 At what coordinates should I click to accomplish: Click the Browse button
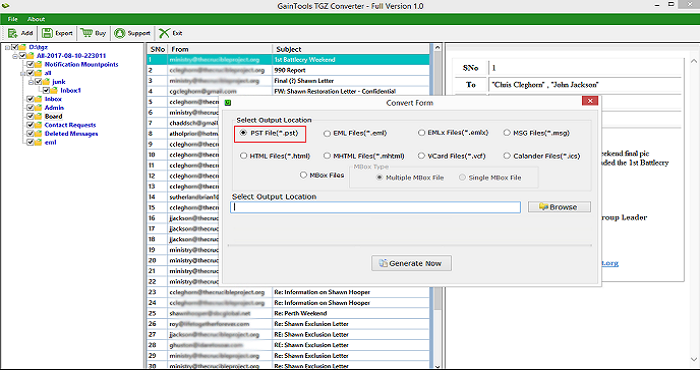point(559,207)
